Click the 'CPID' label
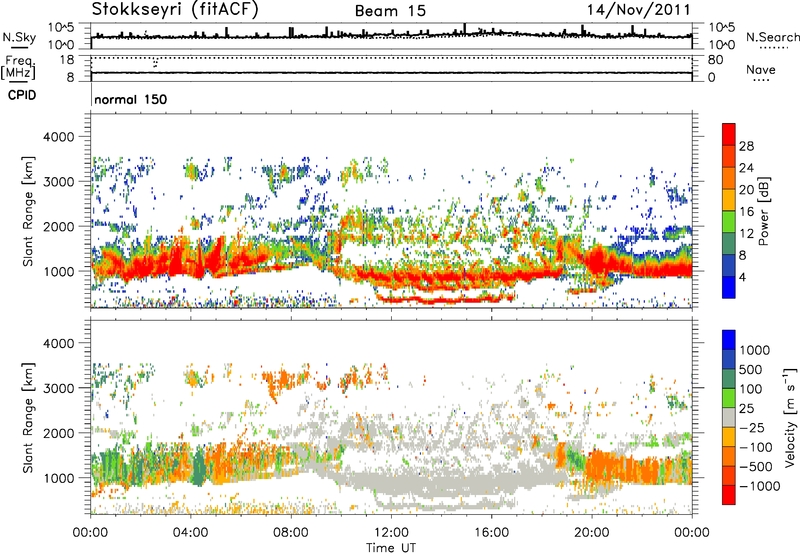Screen dimensions: 800x554 click(22, 95)
